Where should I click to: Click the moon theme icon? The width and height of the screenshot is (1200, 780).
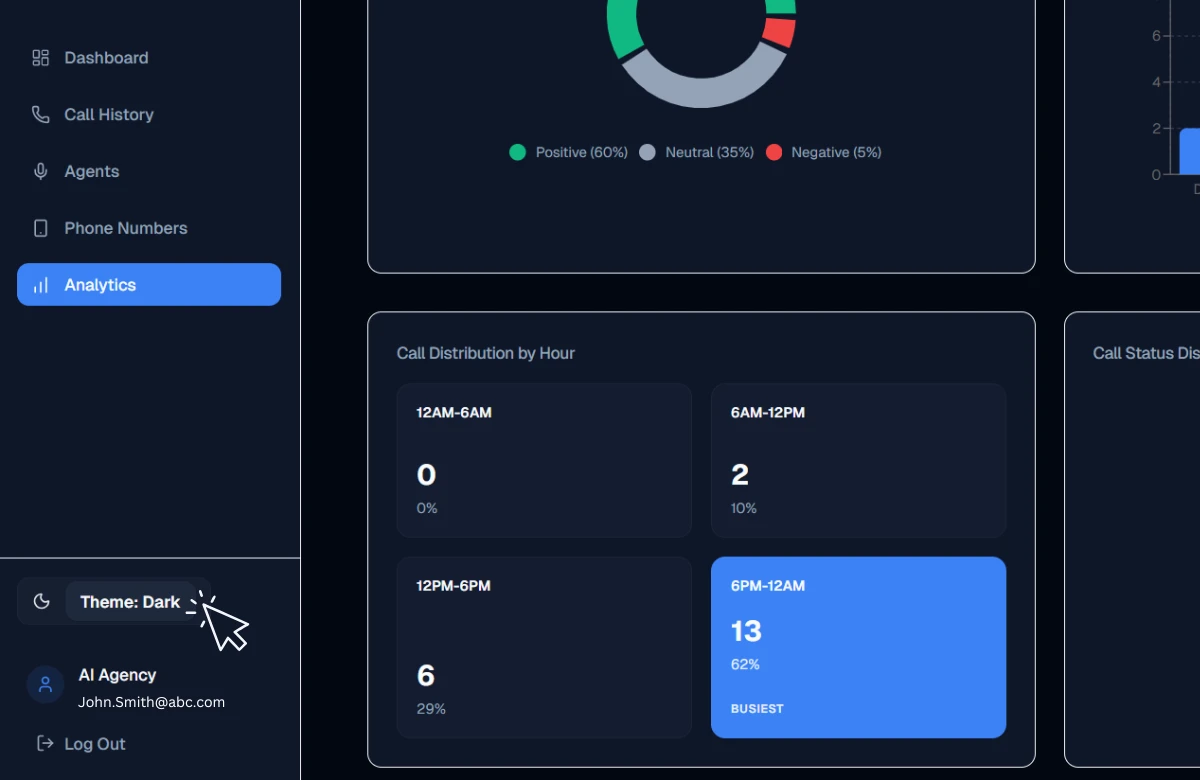41,601
